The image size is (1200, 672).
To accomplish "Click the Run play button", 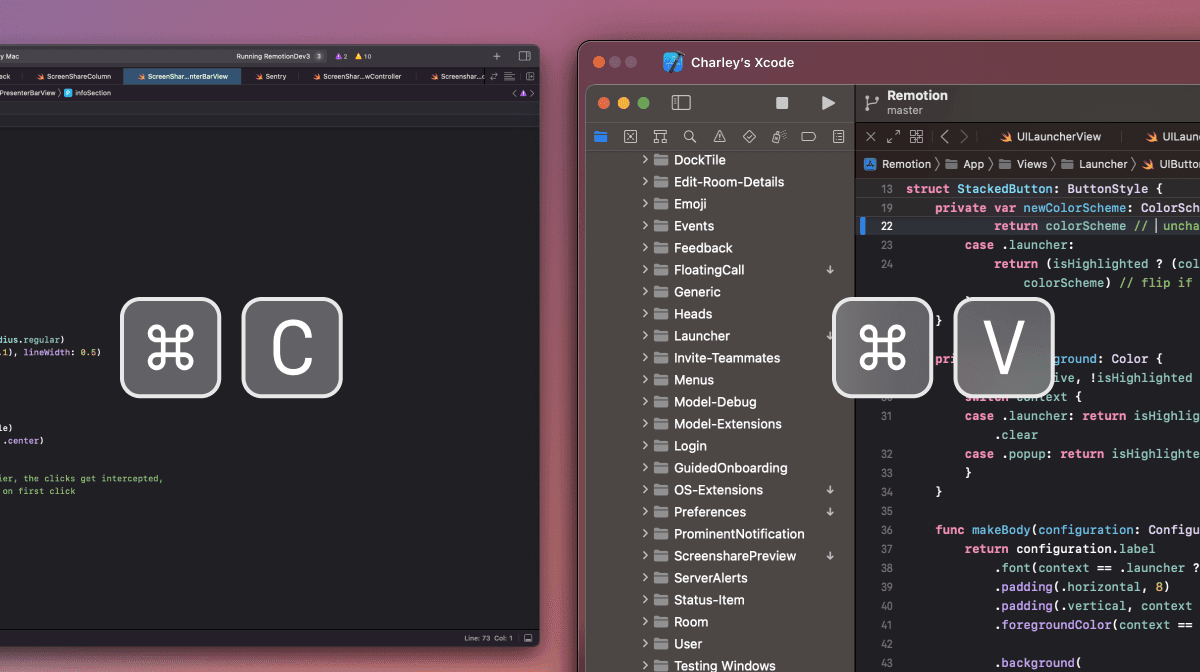I will click(828, 103).
